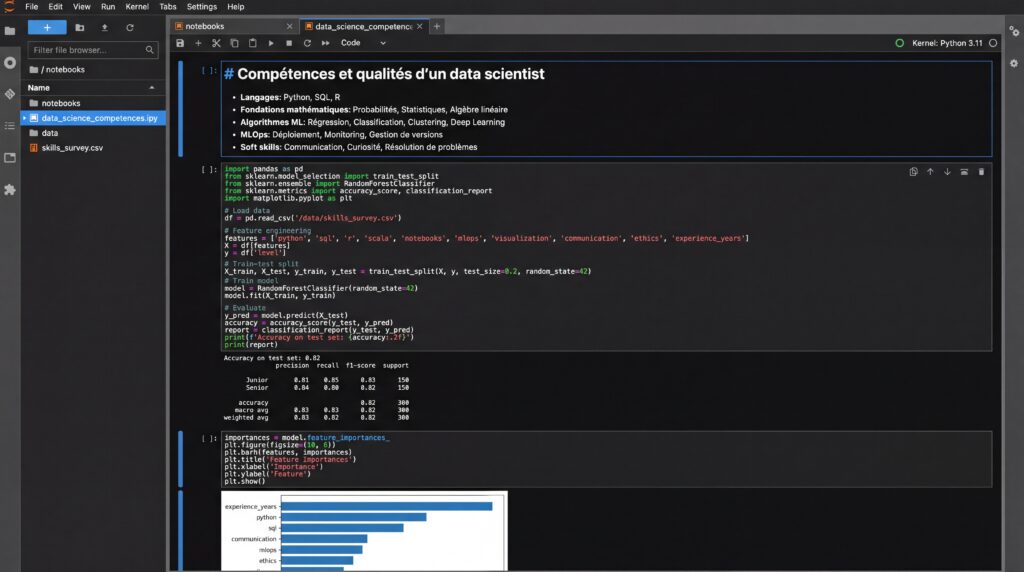Open the Git sidebar icon
This screenshot has height=572, width=1024.
10,94
